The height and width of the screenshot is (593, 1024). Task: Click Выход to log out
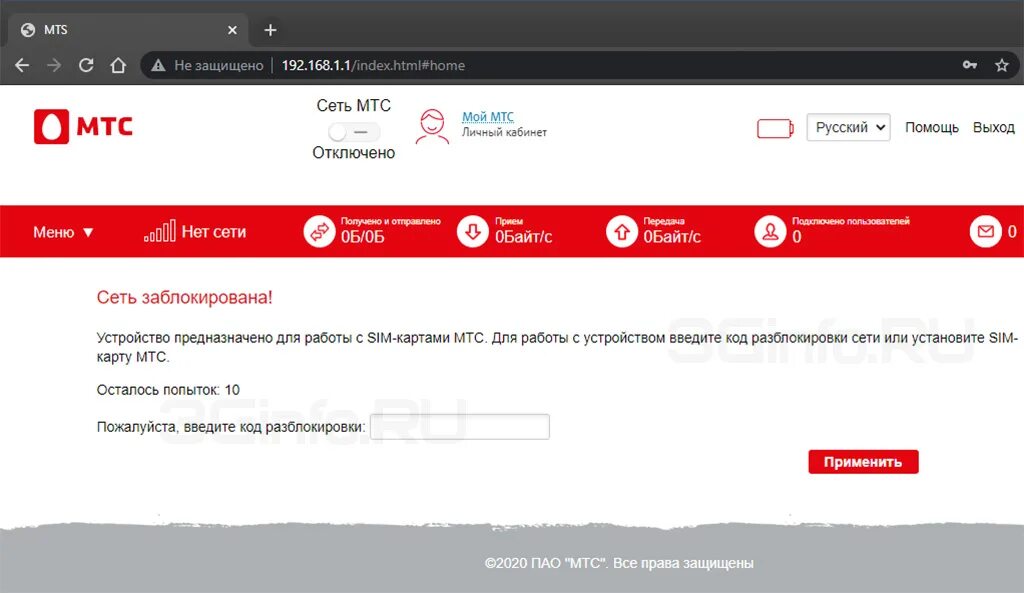(993, 127)
